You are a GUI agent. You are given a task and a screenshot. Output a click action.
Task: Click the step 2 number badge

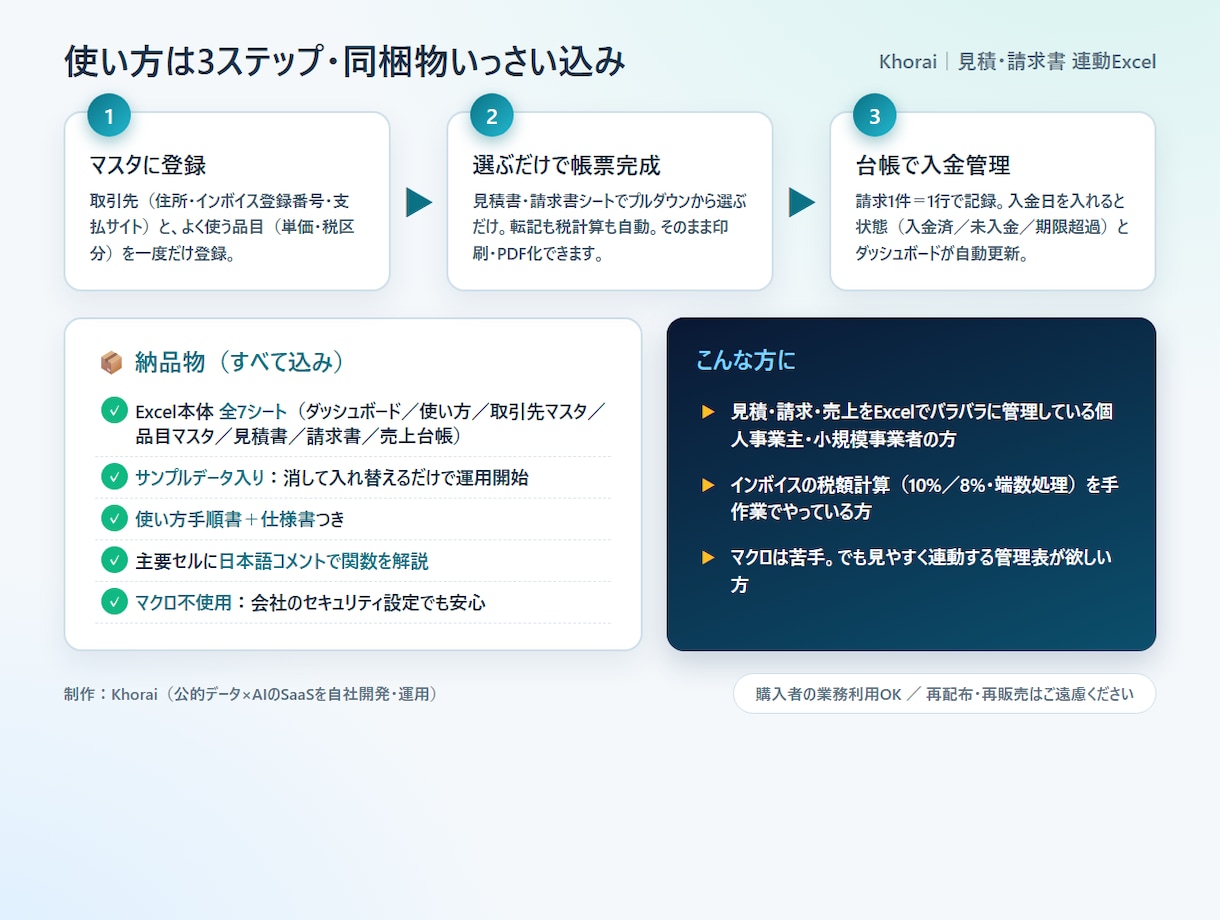492,116
